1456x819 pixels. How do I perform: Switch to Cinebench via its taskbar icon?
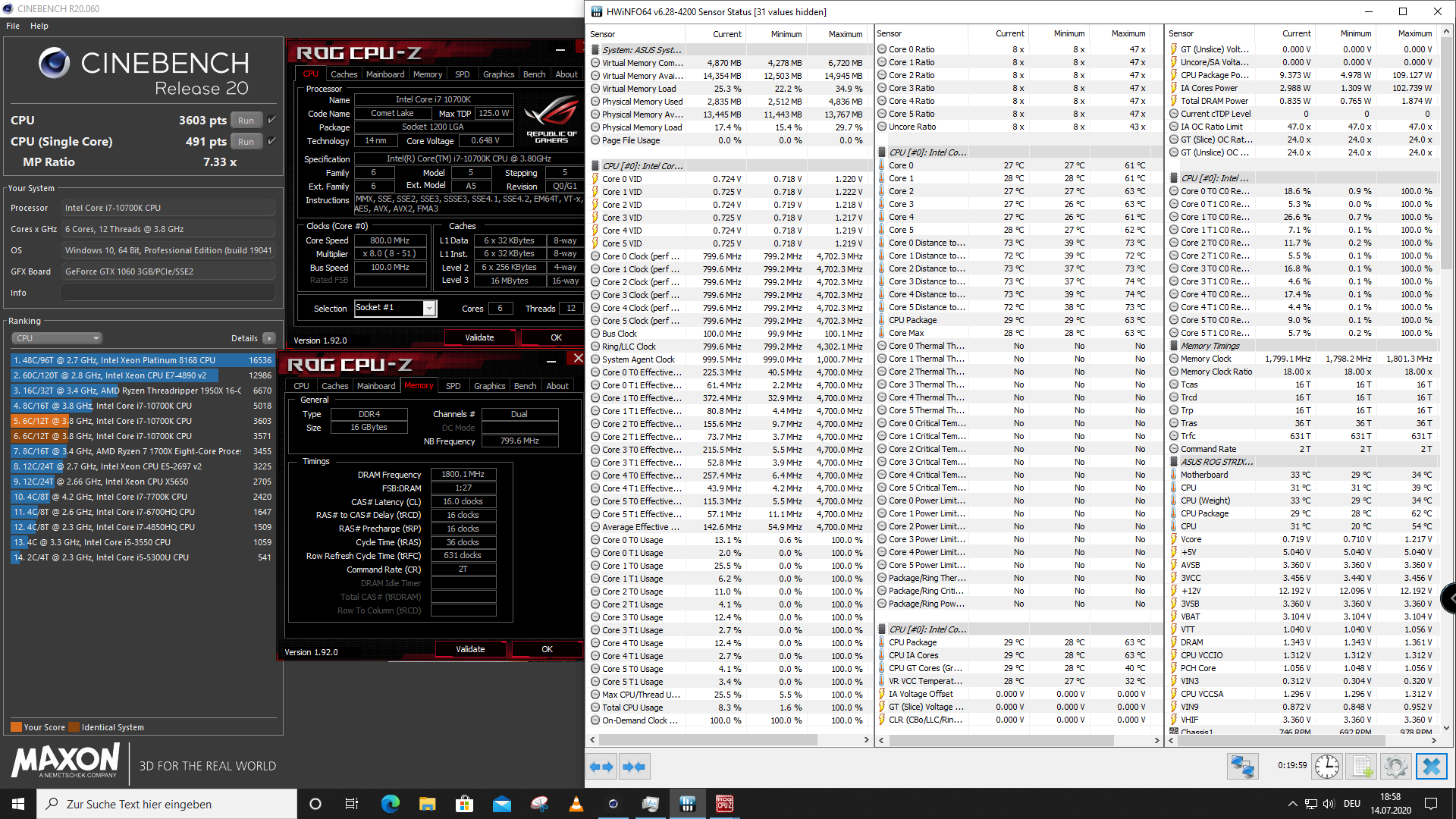click(613, 804)
